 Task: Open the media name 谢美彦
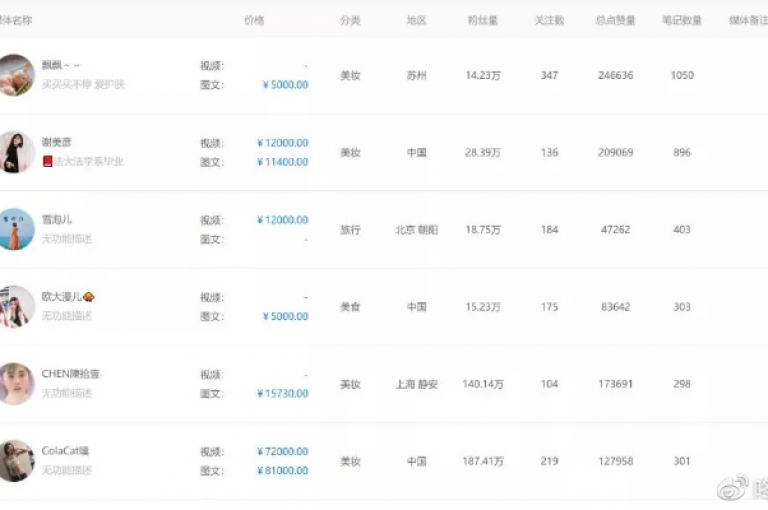pos(56,142)
